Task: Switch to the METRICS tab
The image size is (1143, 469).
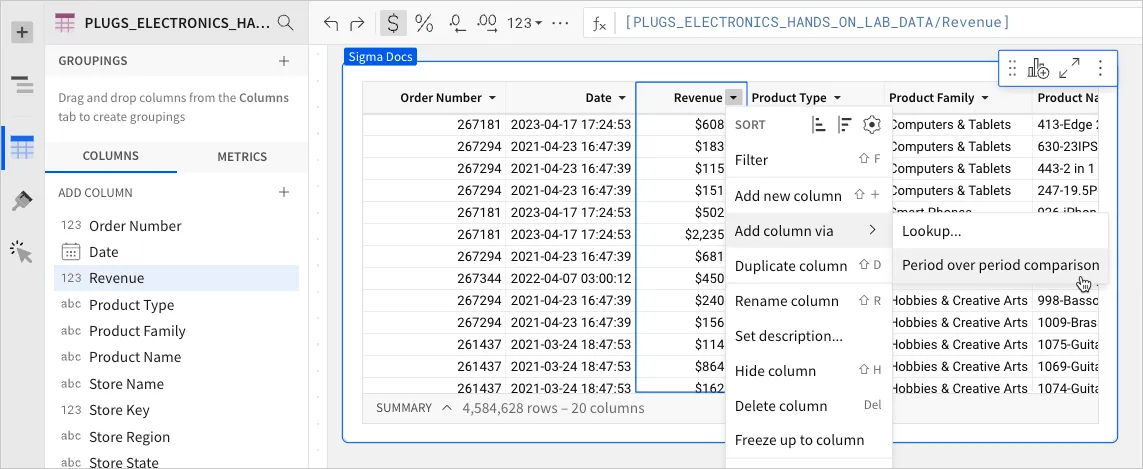Action: pos(242,156)
